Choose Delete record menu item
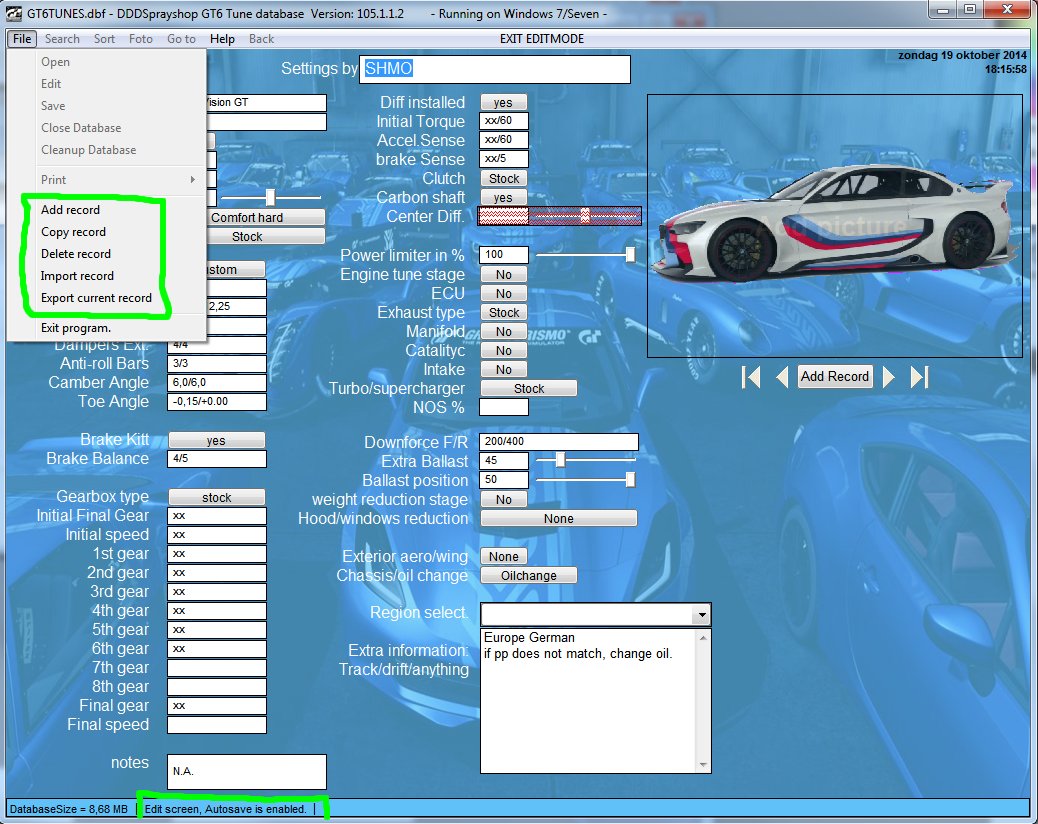 pos(75,253)
